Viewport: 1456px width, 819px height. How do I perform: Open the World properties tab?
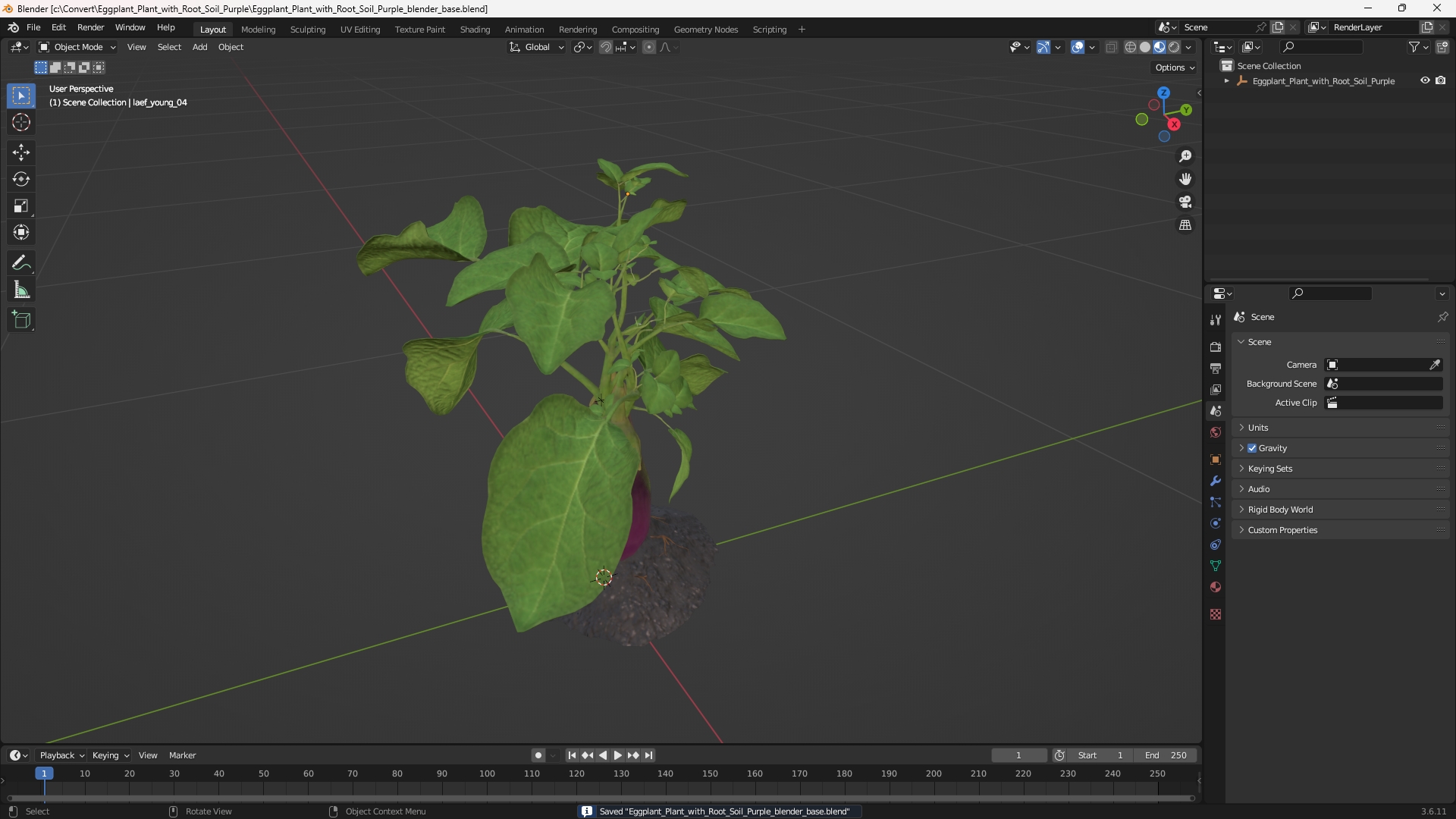[1216, 432]
